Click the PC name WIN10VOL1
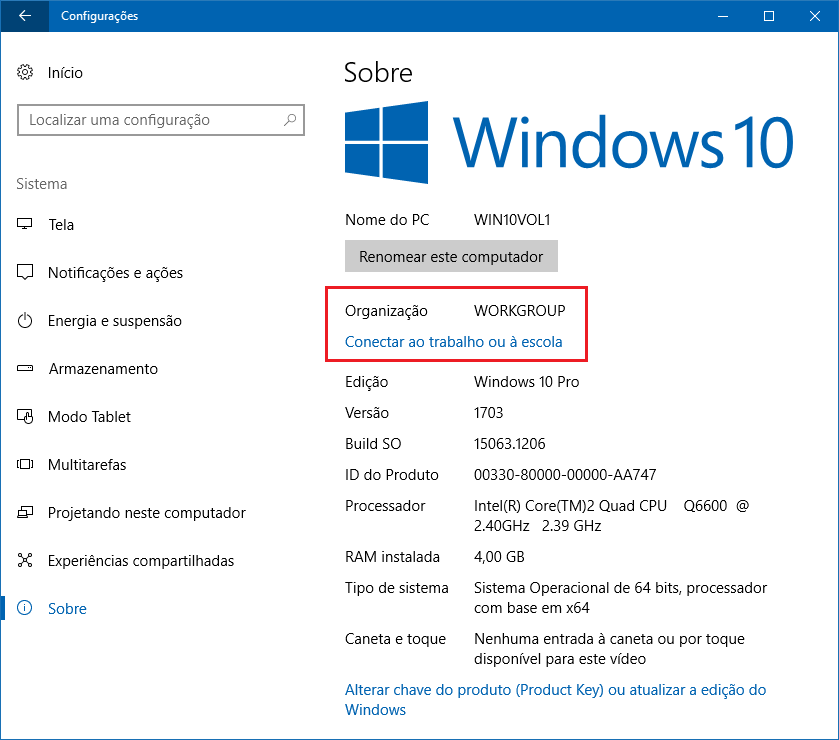This screenshot has height=740, width=839. click(x=512, y=220)
